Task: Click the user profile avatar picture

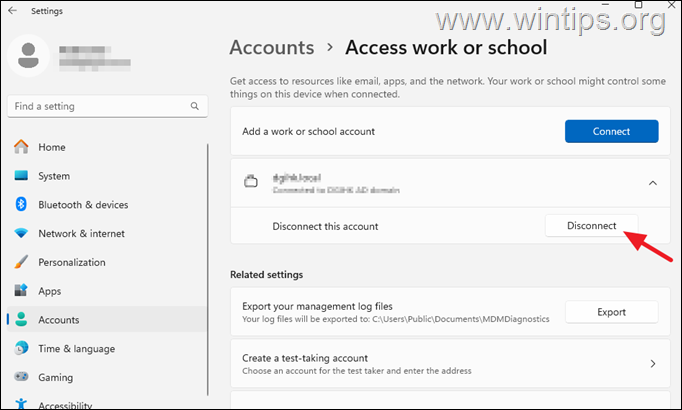Action: click(30, 58)
